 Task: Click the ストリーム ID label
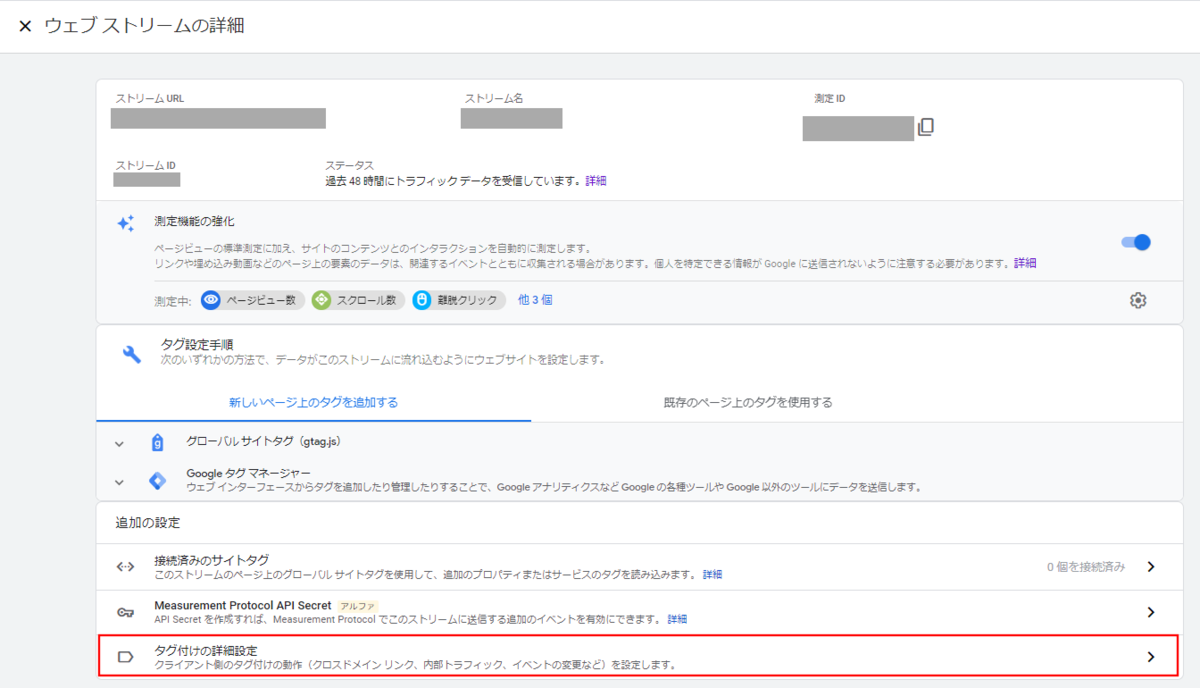[x=146, y=165]
